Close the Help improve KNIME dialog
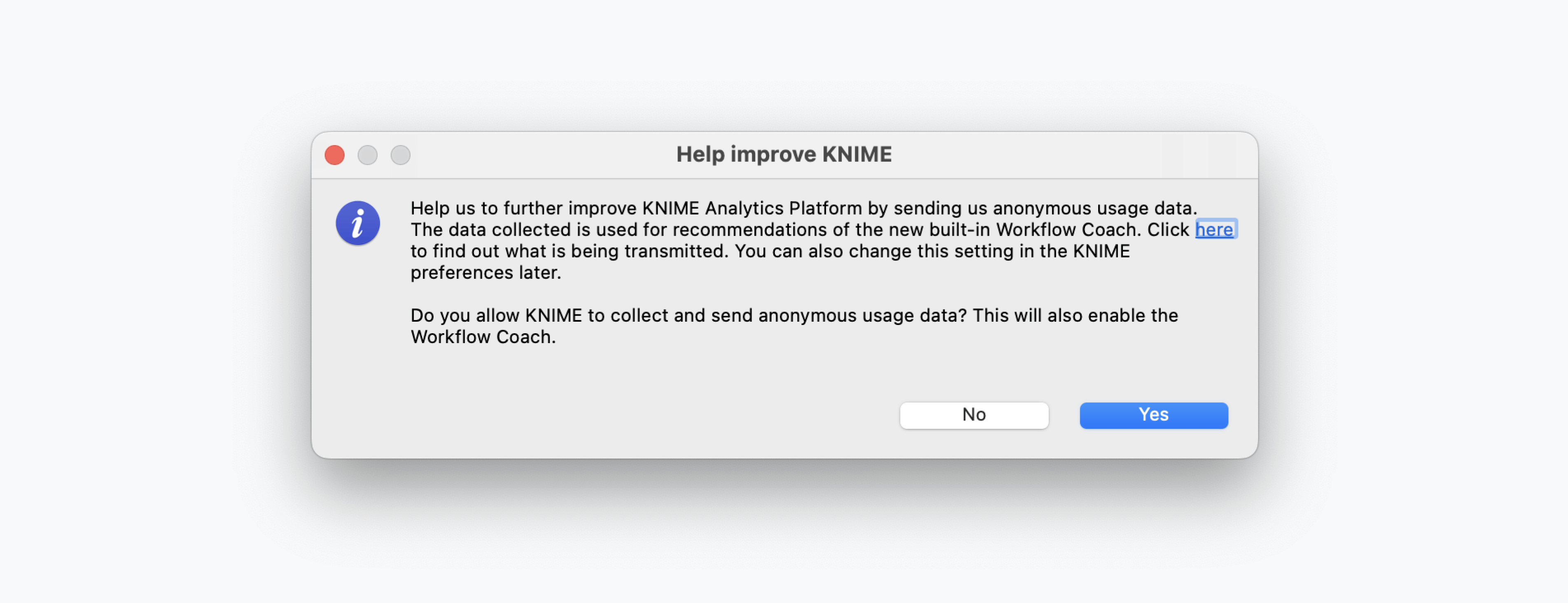 335,155
